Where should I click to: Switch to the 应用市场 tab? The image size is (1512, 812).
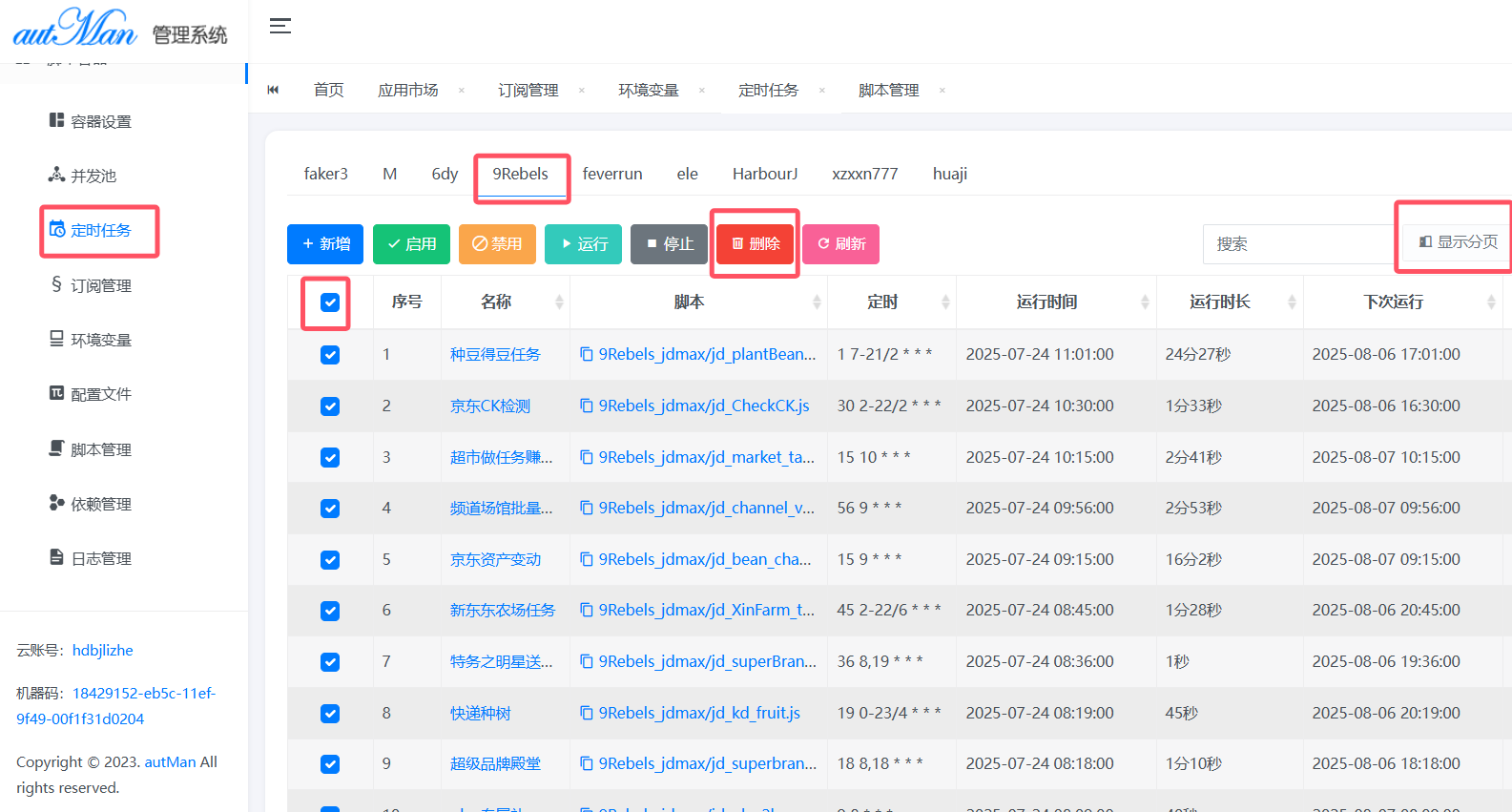(x=407, y=90)
